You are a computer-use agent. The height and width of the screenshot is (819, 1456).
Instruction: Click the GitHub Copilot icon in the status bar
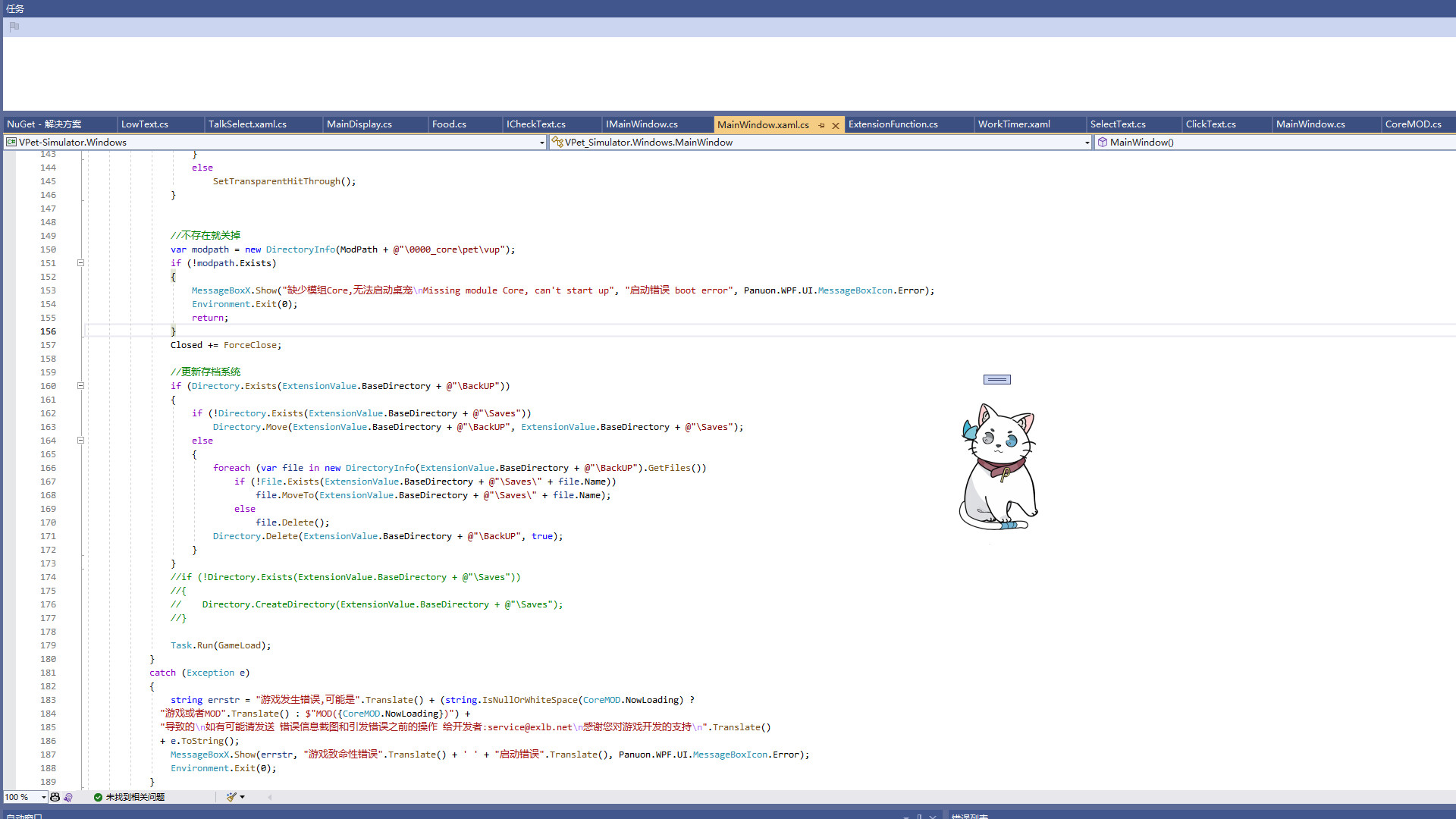pyautogui.click(x=55, y=797)
